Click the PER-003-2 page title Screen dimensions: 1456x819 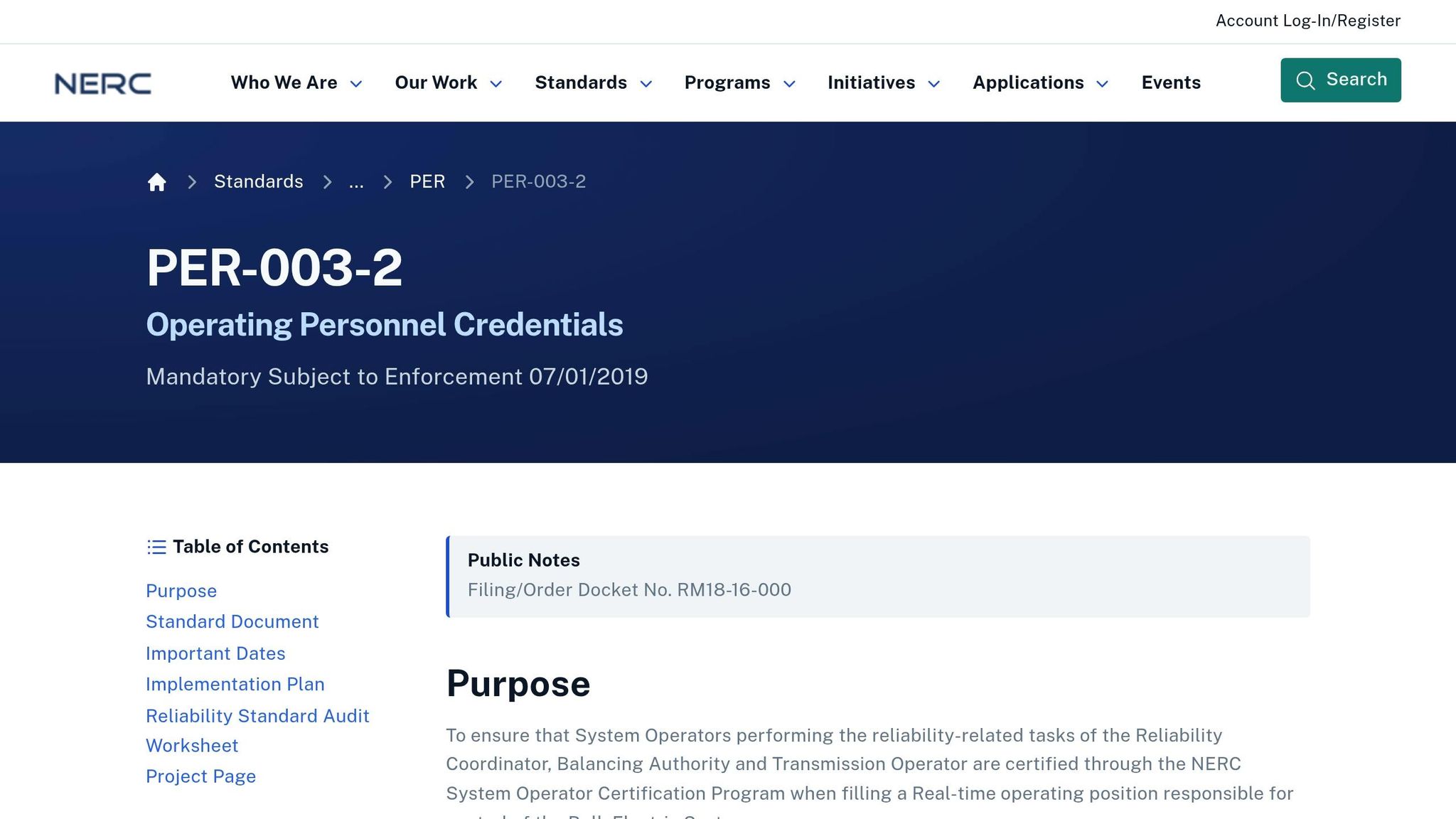click(274, 268)
